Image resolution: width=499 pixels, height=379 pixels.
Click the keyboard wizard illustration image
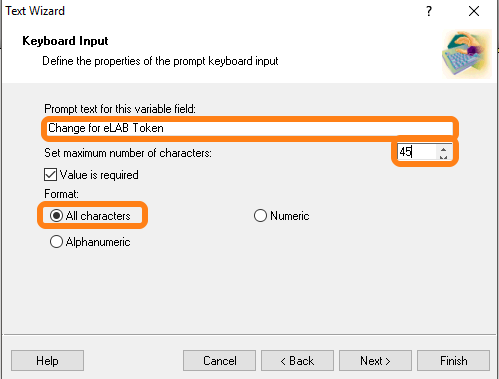point(467,54)
